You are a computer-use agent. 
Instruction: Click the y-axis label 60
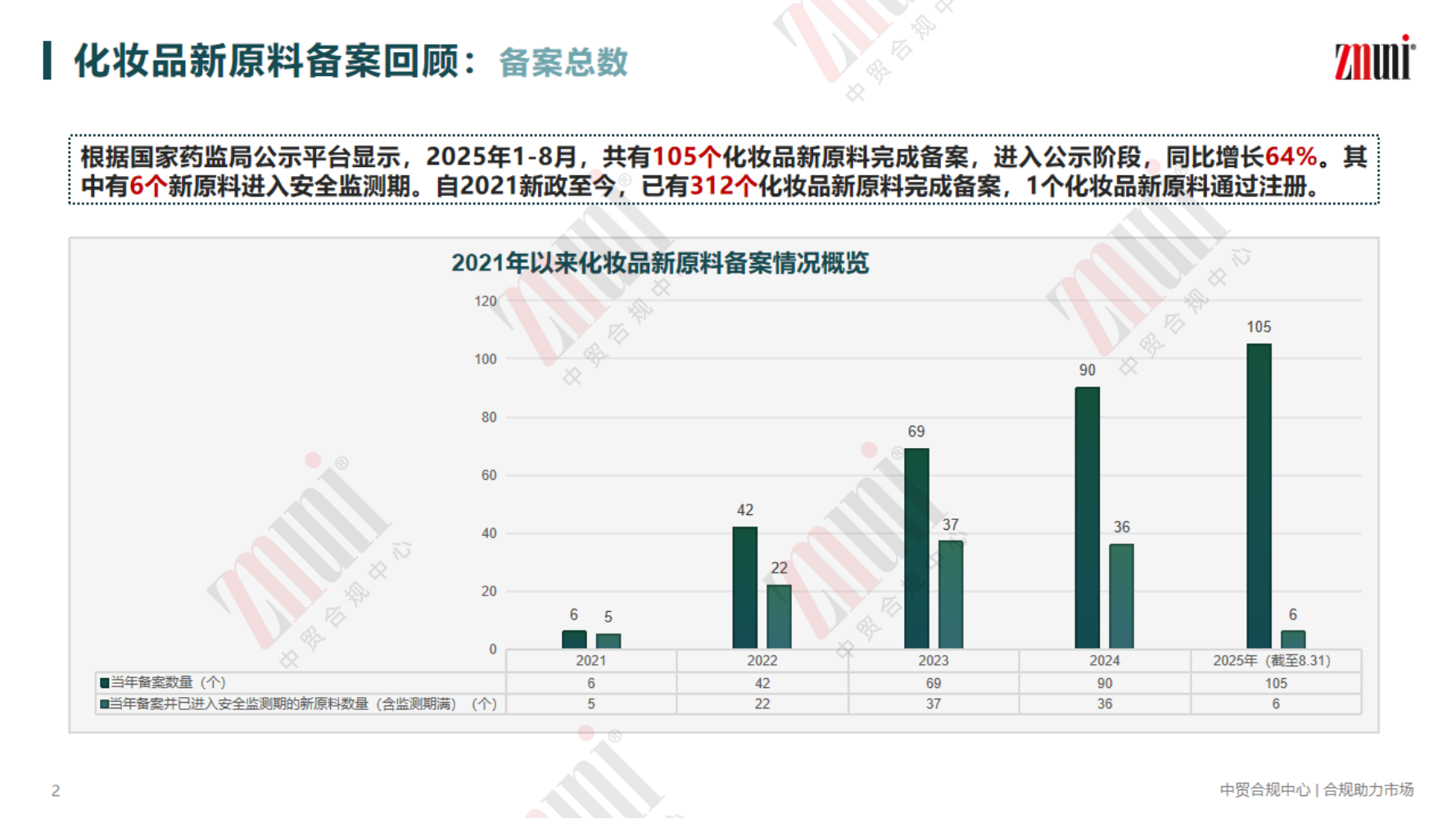(489, 476)
